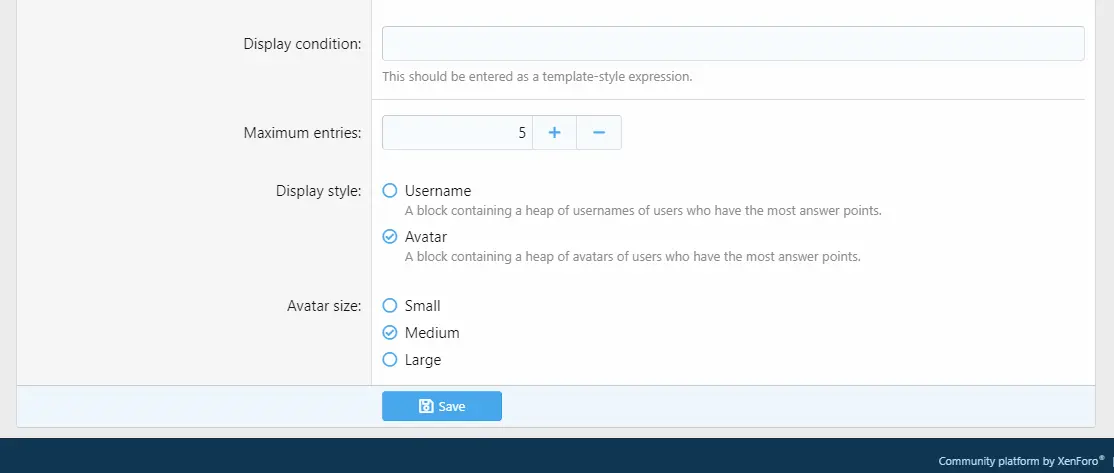Save the widget settings
The height and width of the screenshot is (473, 1114).
pos(442,406)
